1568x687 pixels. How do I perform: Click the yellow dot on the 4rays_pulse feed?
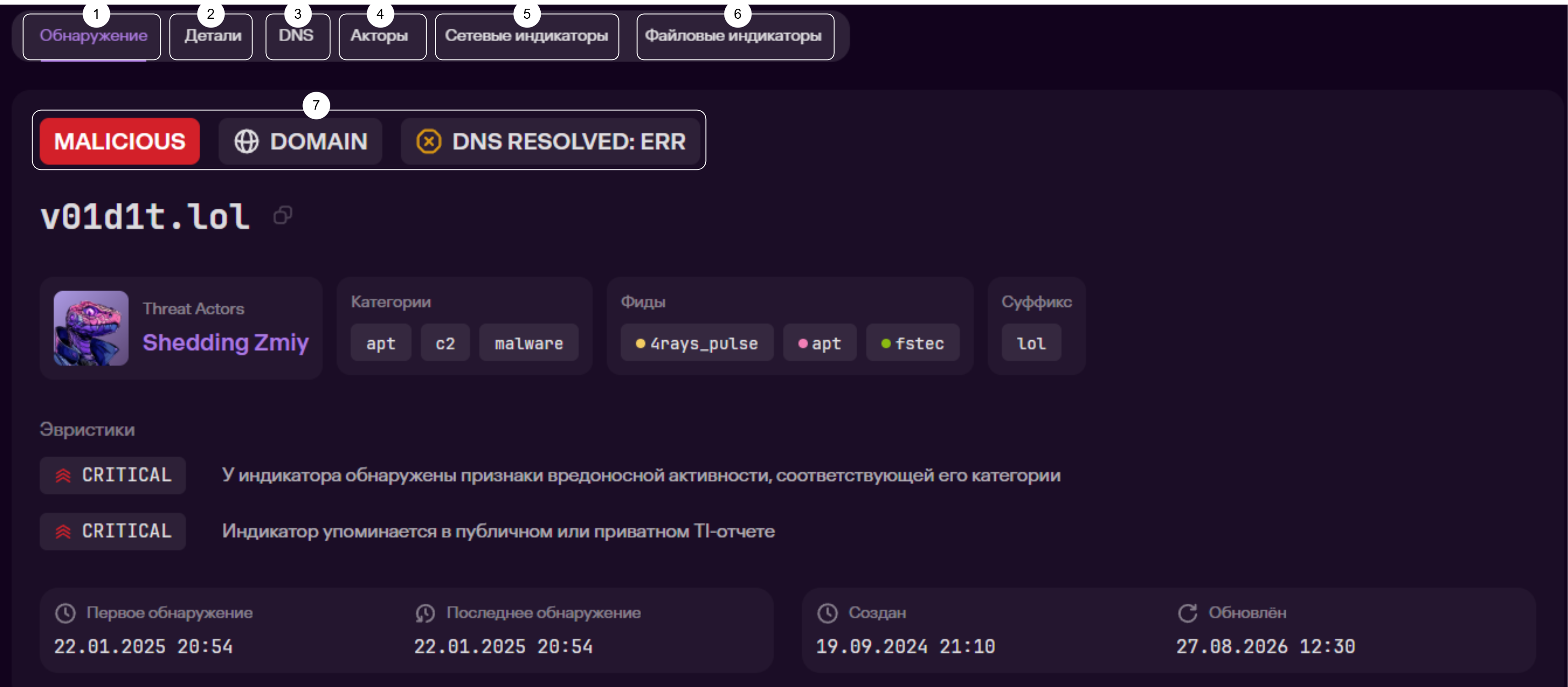click(x=640, y=344)
